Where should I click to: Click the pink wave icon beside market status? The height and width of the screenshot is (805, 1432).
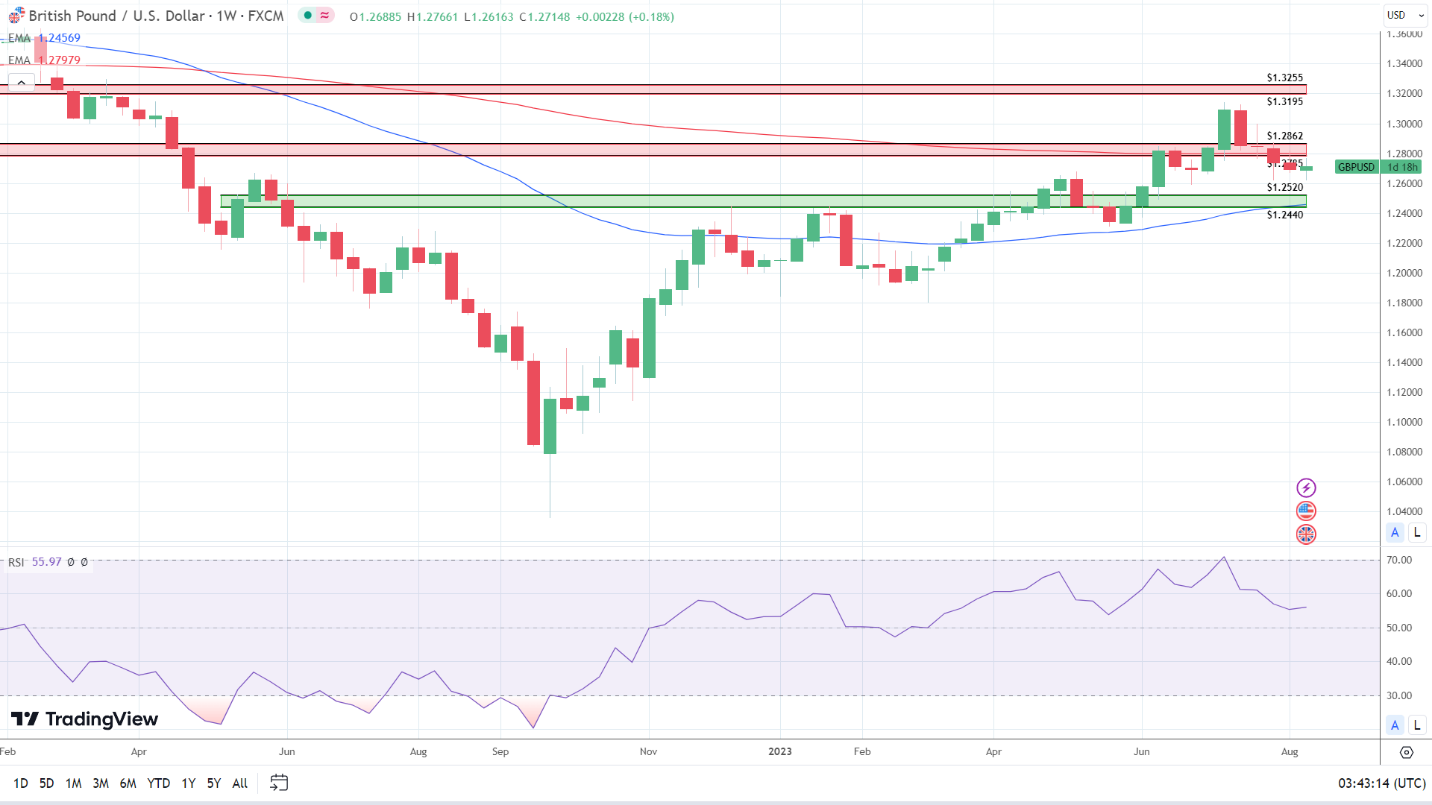325,17
